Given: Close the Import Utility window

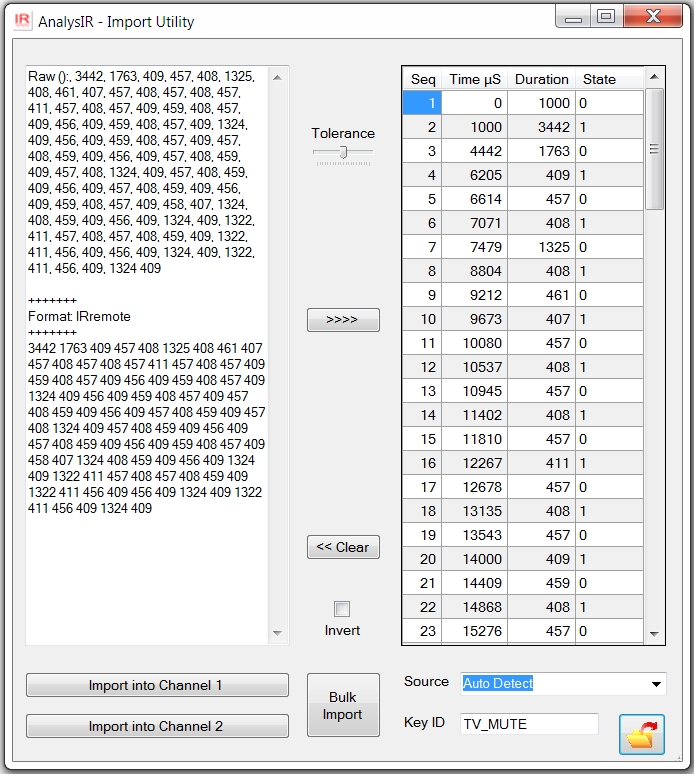Looking at the screenshot, I should point(653,17).
